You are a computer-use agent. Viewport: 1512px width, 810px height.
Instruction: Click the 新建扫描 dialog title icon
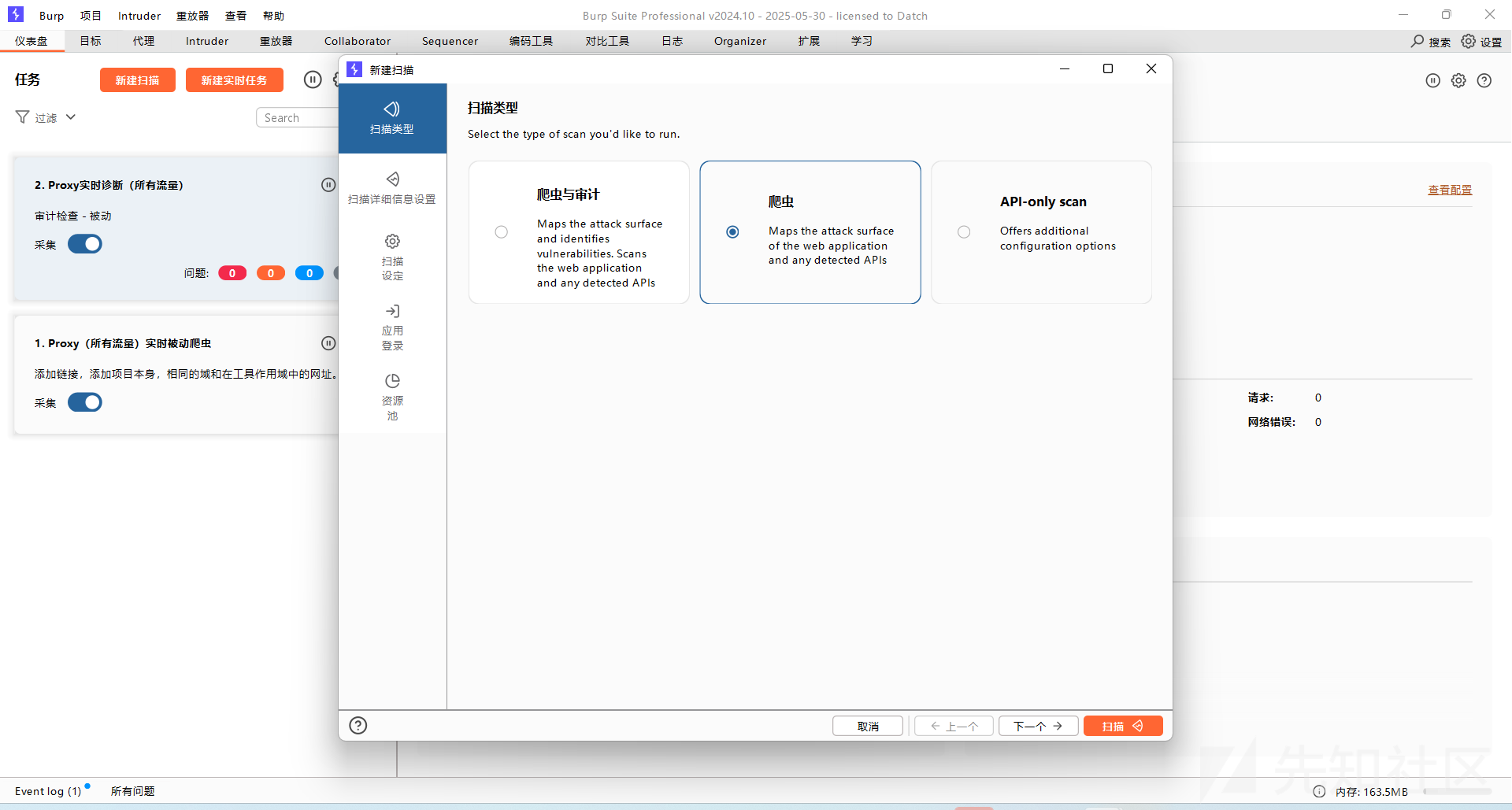(355, 69)
